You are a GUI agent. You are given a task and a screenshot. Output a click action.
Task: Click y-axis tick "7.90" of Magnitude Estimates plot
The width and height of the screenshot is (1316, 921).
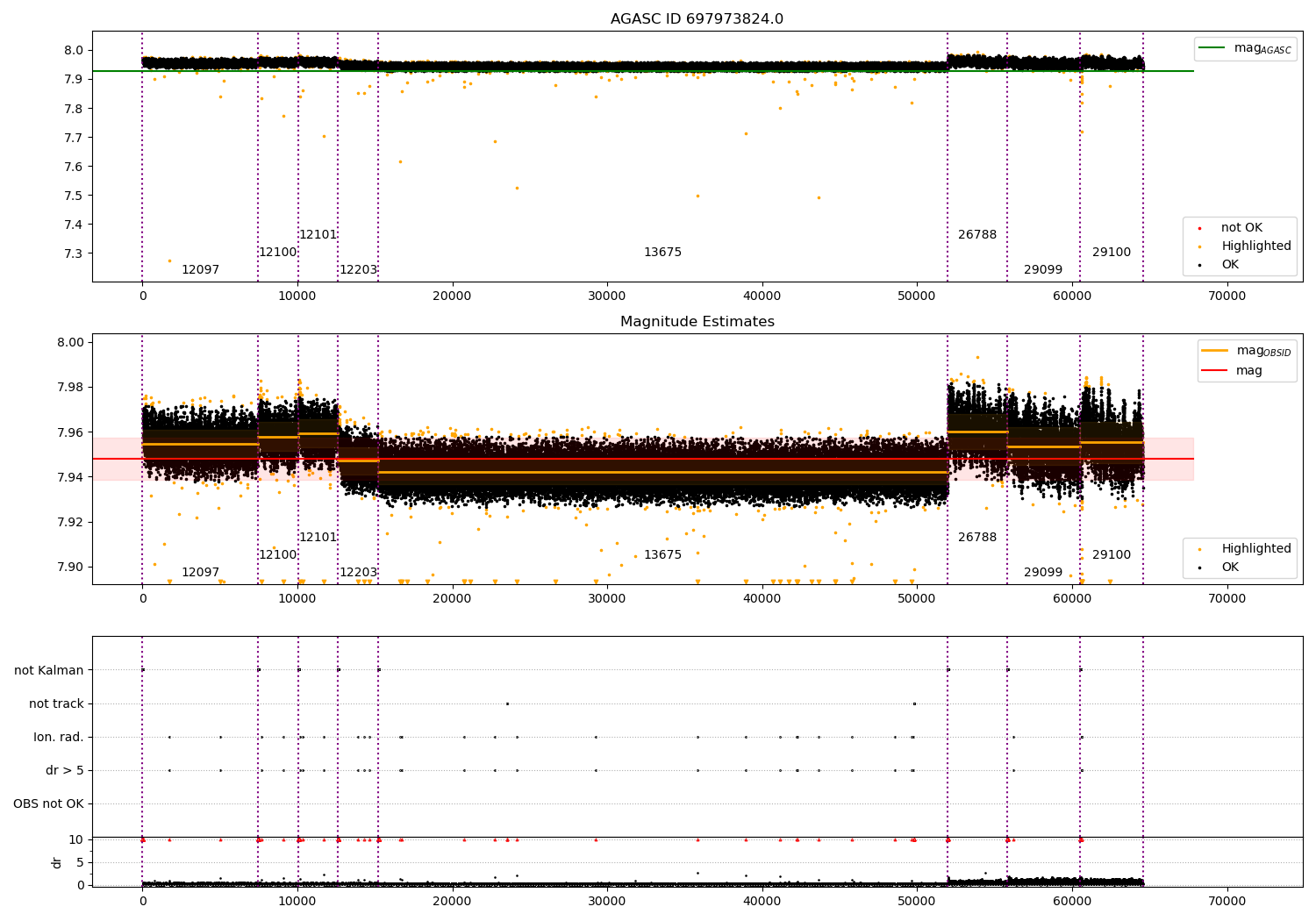[x=71, y=568]
